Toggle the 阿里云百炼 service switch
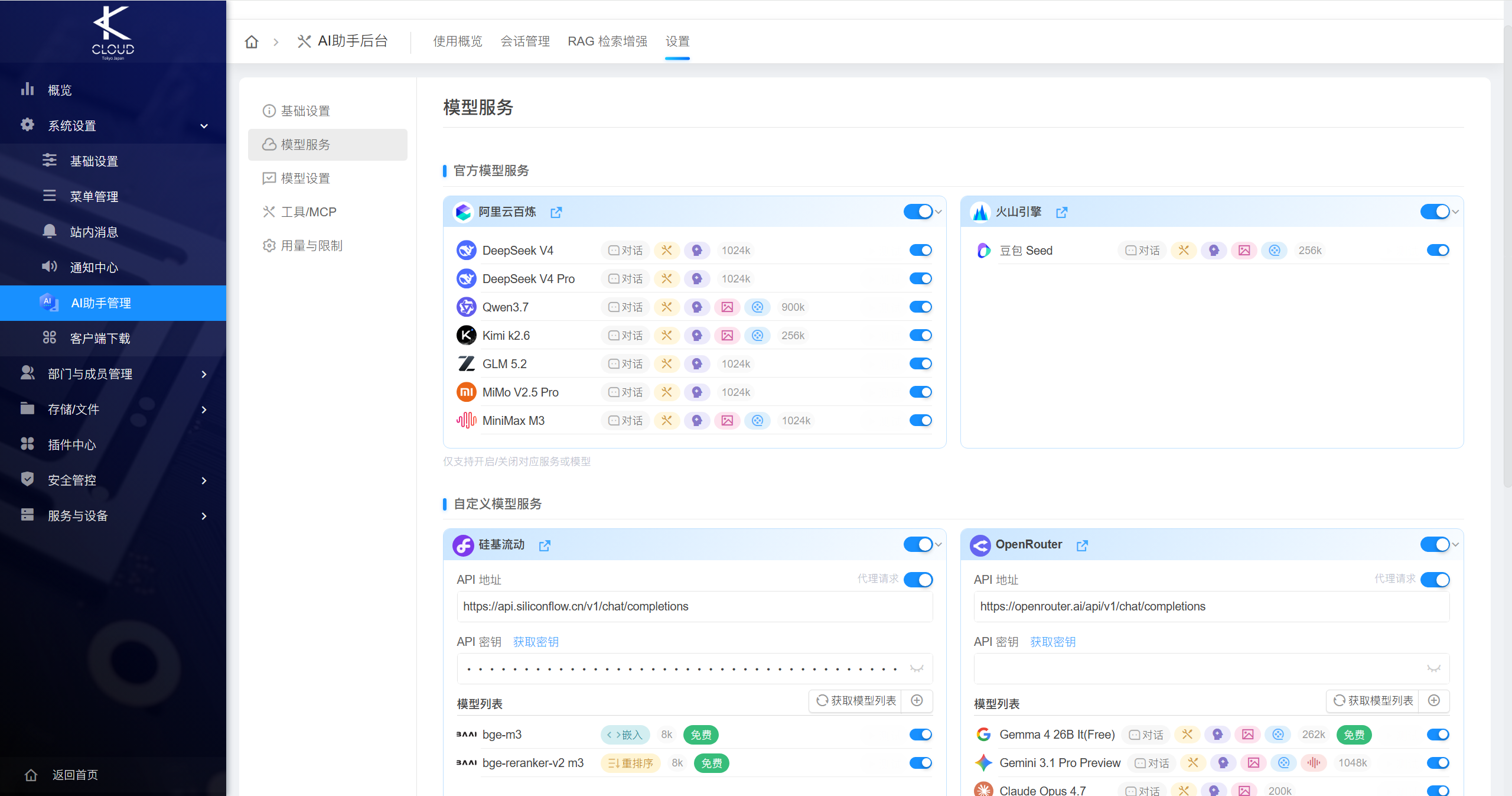This screenshot has height=796, width=1512. 918,212
